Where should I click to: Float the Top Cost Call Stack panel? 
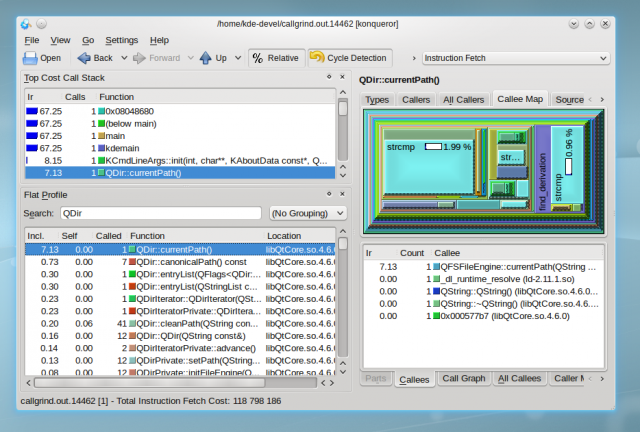(x=329, y=77)
